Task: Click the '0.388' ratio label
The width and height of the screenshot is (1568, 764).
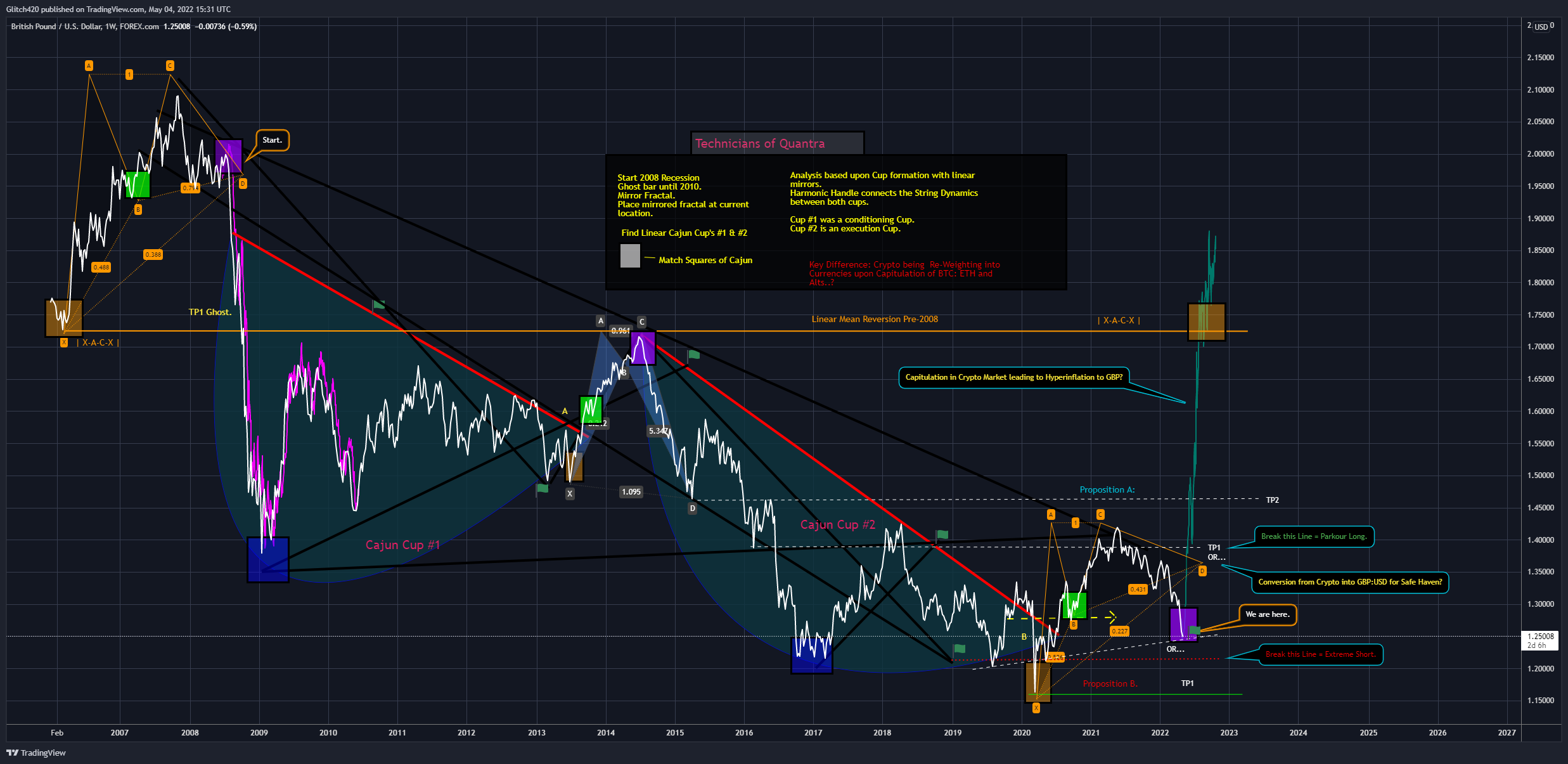Action: (153, 254)
